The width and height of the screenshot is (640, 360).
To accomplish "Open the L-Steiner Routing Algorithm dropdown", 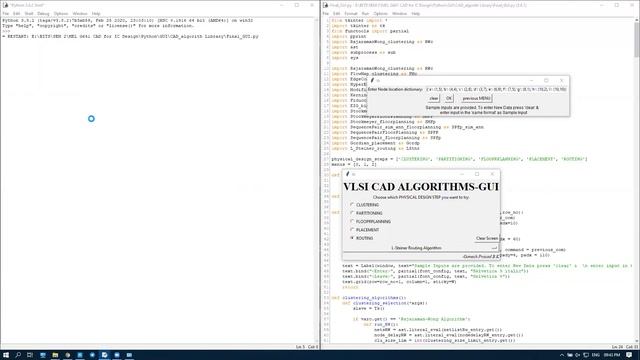I will 420,248.
